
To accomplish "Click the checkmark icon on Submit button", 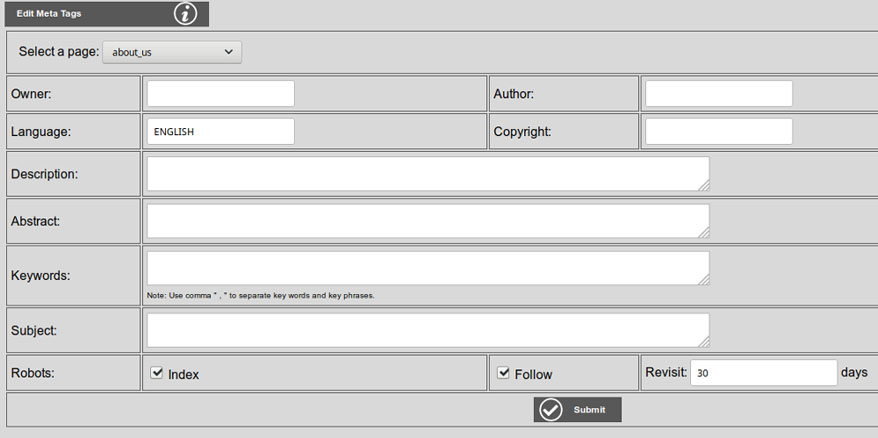I will [551, 410].
